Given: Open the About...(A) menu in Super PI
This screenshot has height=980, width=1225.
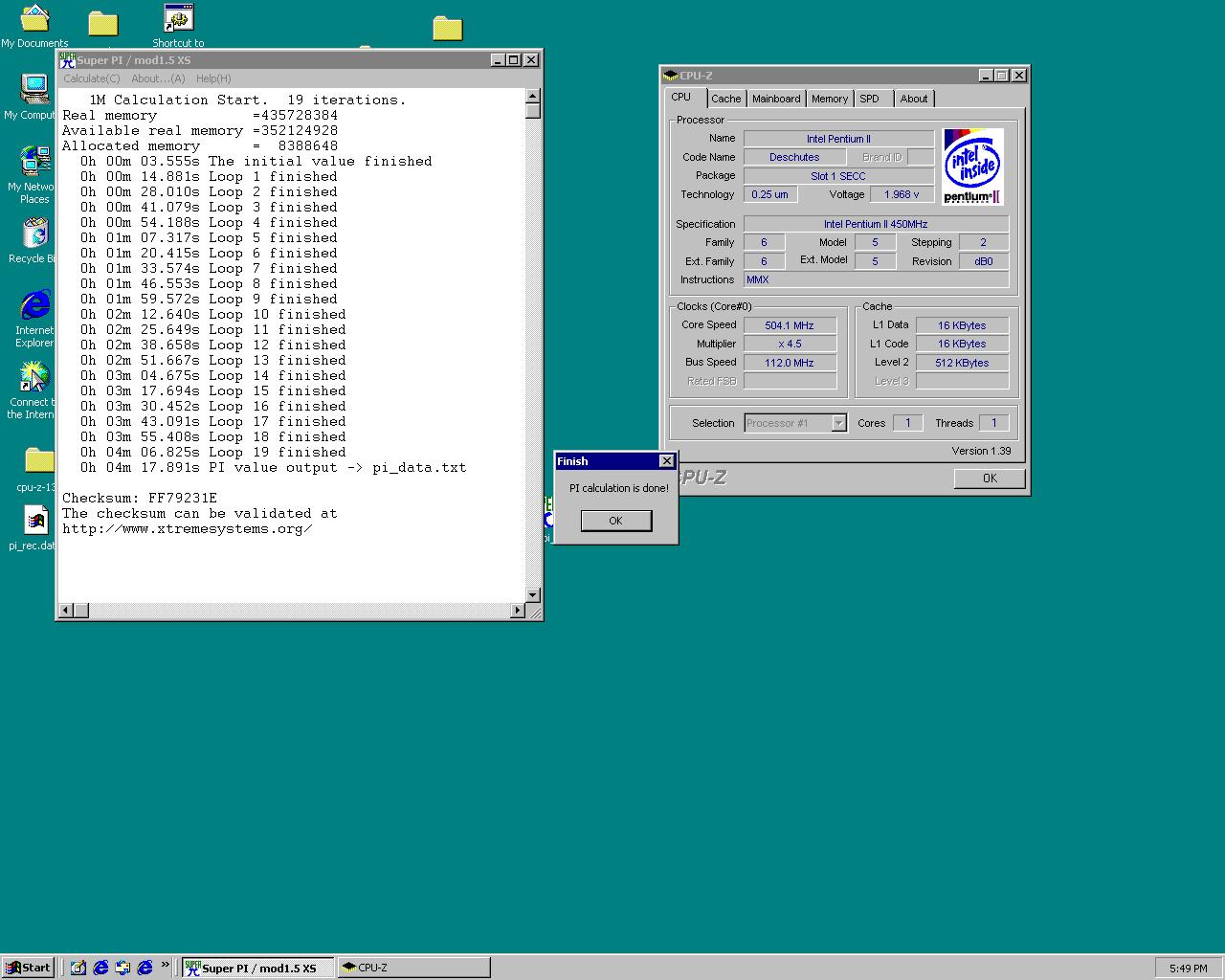Looking at the screenshot, I should (158, 78).
